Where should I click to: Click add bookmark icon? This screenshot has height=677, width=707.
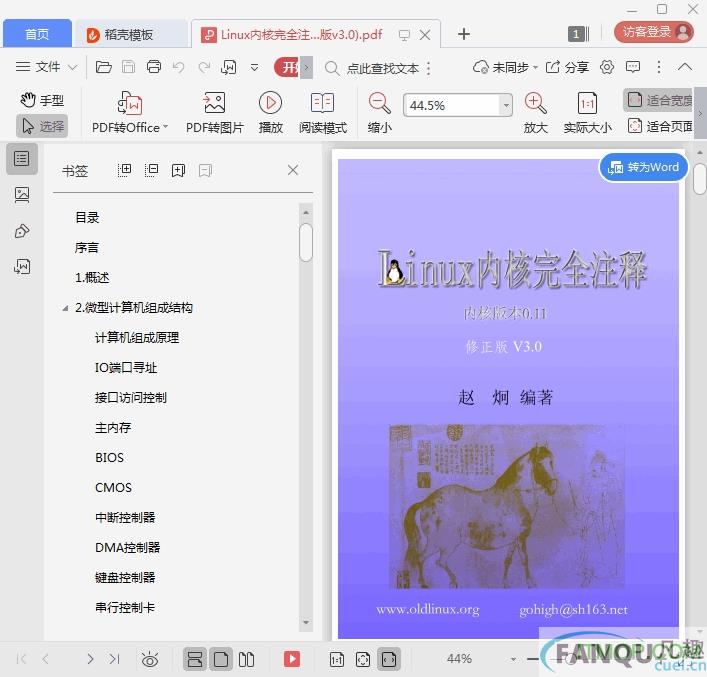tap(179, 170)
